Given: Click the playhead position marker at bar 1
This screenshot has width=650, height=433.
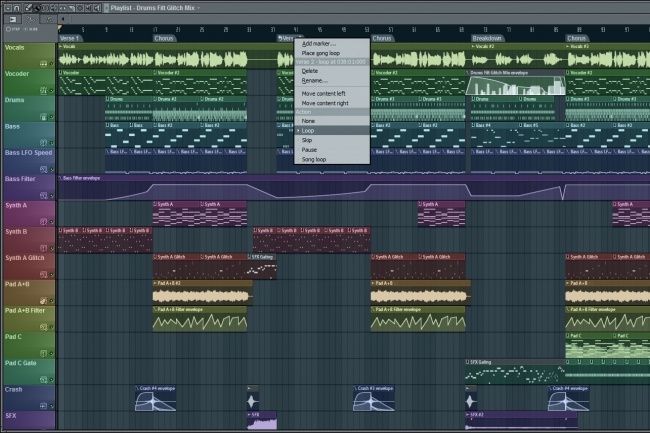Looking at the screenshot, I should click(60, 29).
